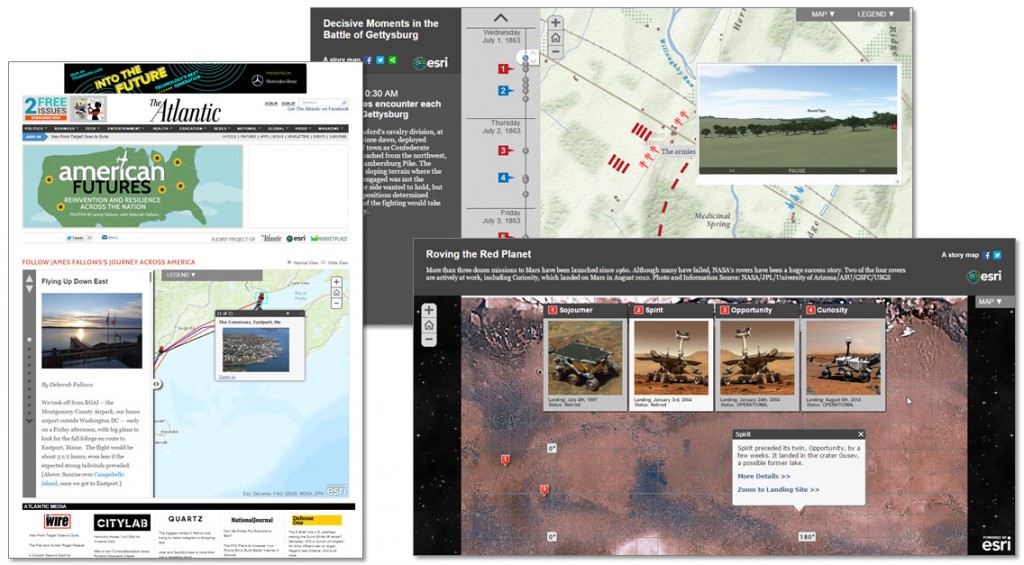
Task: Open MAP dropdown on Gettysburg map
Action: [823, 14]
